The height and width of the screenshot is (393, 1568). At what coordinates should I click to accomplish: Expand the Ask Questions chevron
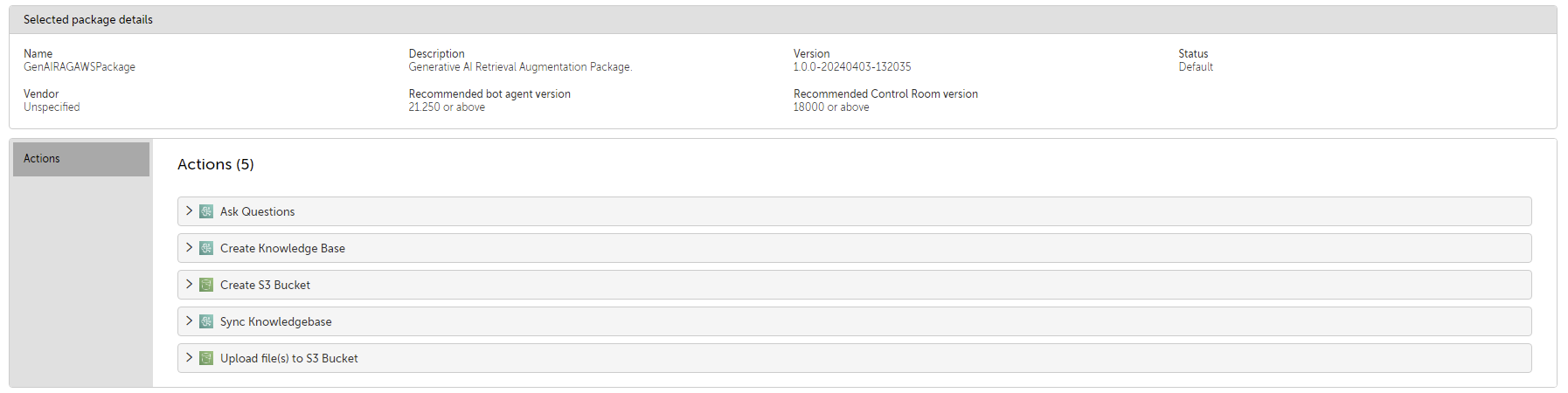189,211
